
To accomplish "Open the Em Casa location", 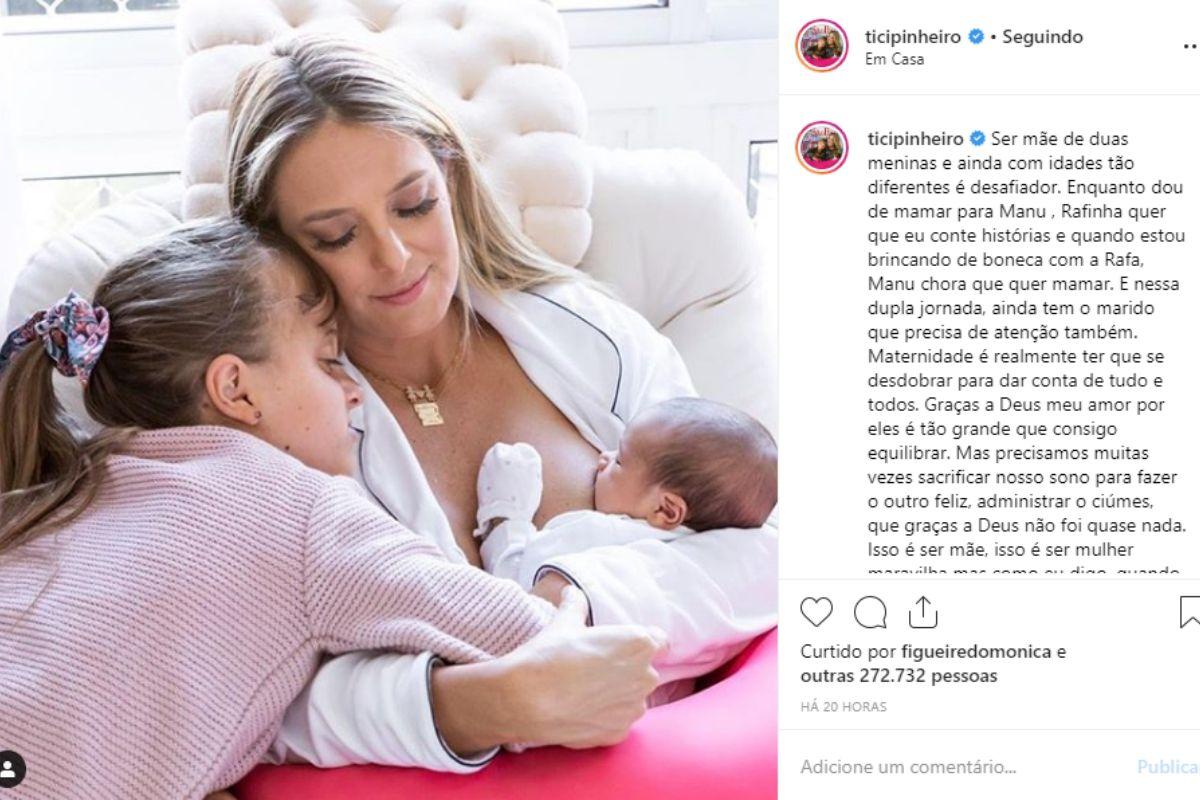I will [894, 59].
